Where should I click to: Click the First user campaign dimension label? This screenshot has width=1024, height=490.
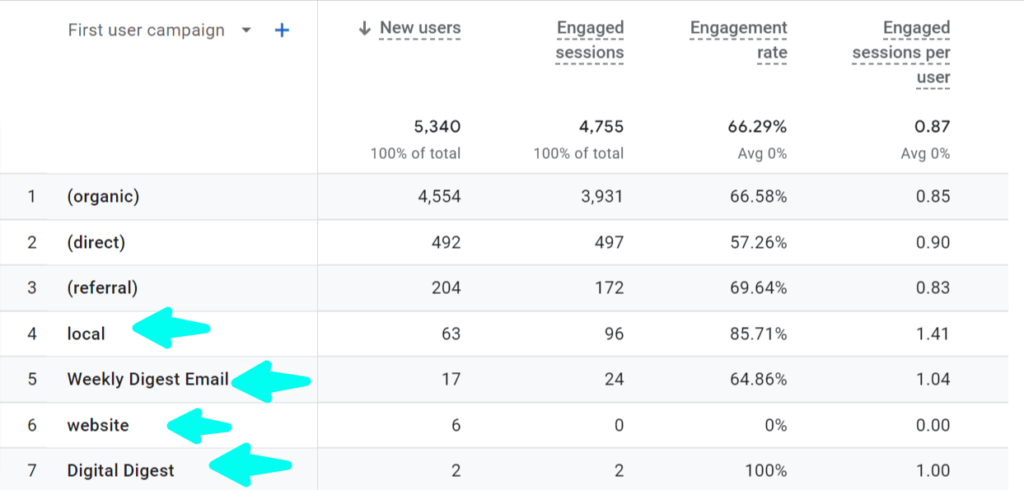click(146, 30)
